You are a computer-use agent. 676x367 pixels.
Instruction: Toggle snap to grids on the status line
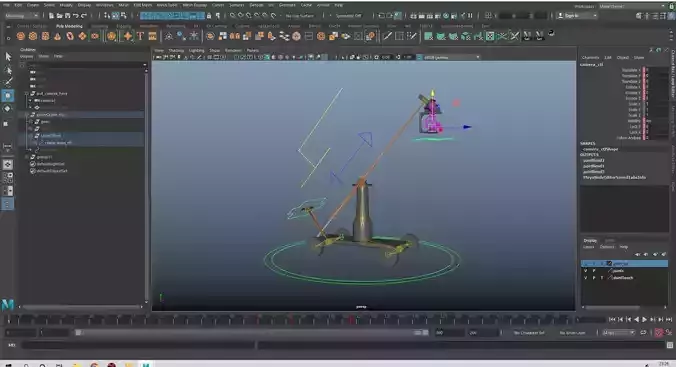click(233, 16)
